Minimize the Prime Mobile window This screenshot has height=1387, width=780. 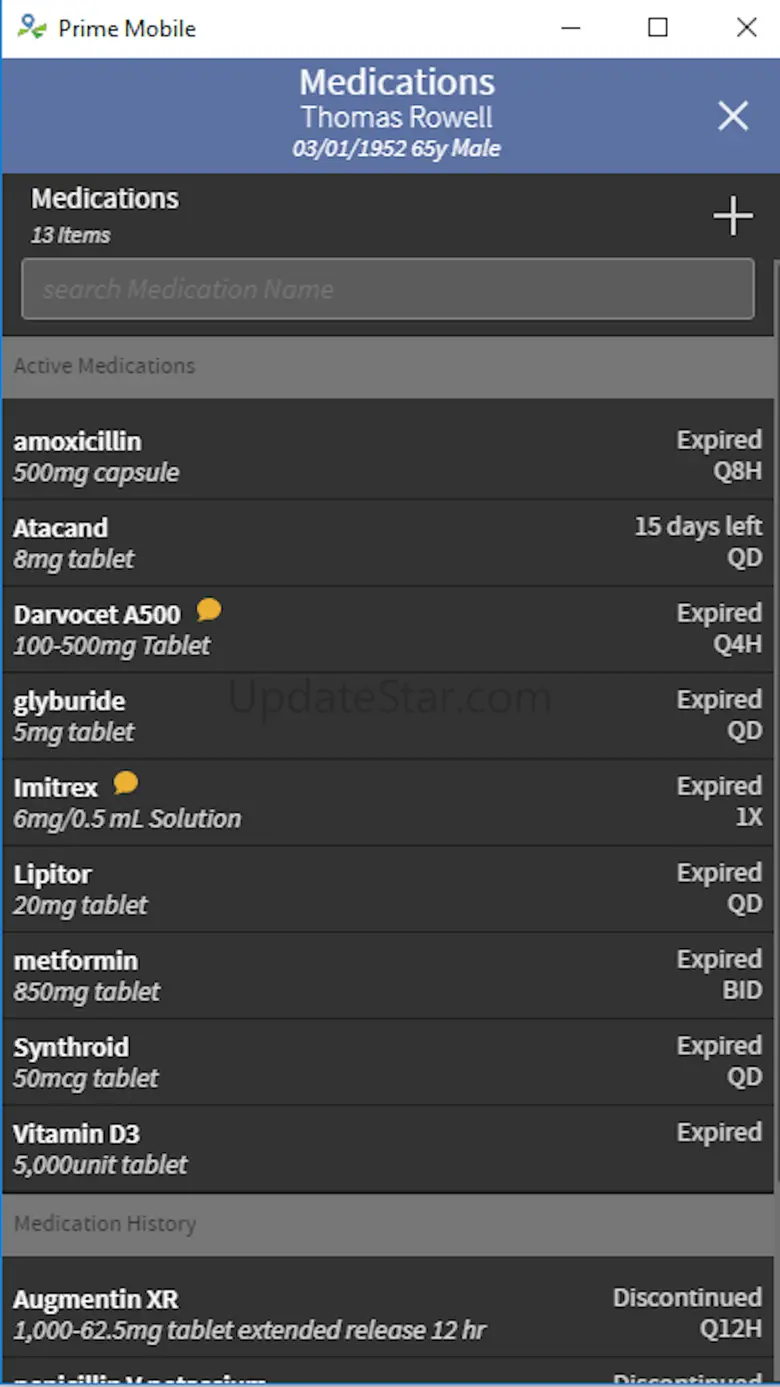(571, 28)
